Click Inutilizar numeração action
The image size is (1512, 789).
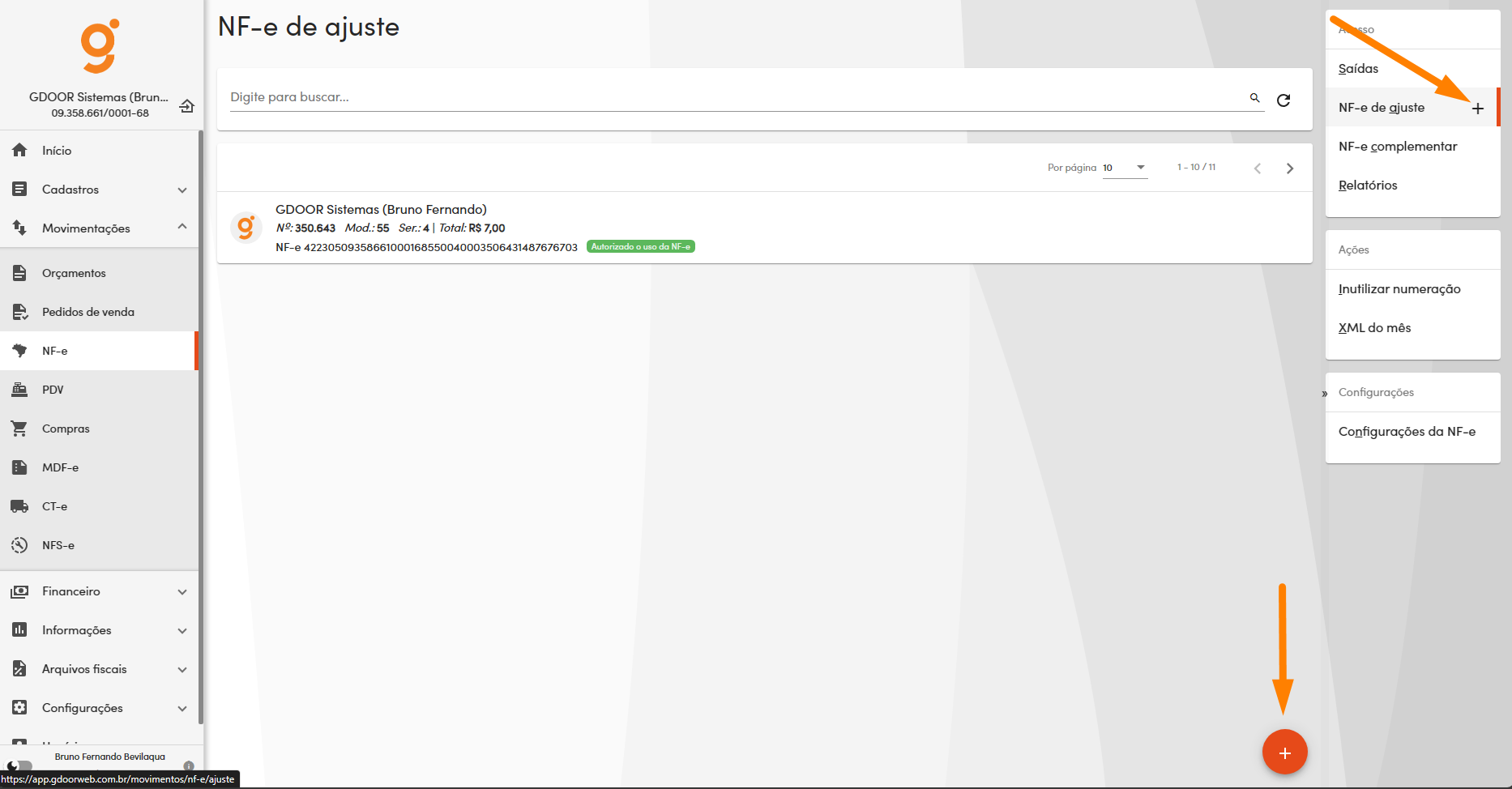[x=1399, y=289]
